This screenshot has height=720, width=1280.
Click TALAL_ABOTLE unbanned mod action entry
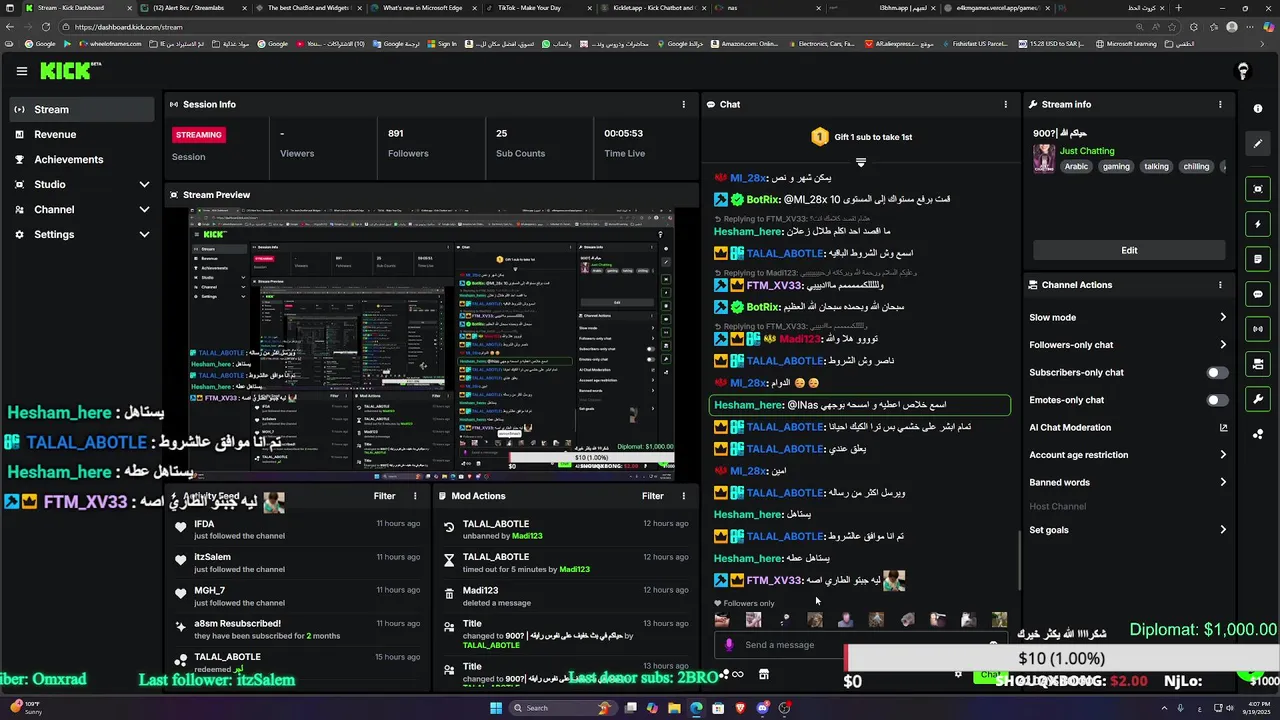[565, 529]
